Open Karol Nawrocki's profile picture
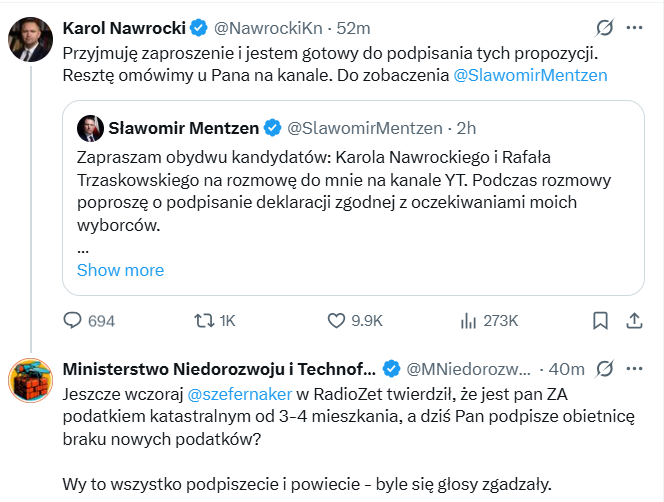This screenshot has height=502, width=664. point(31,40)
